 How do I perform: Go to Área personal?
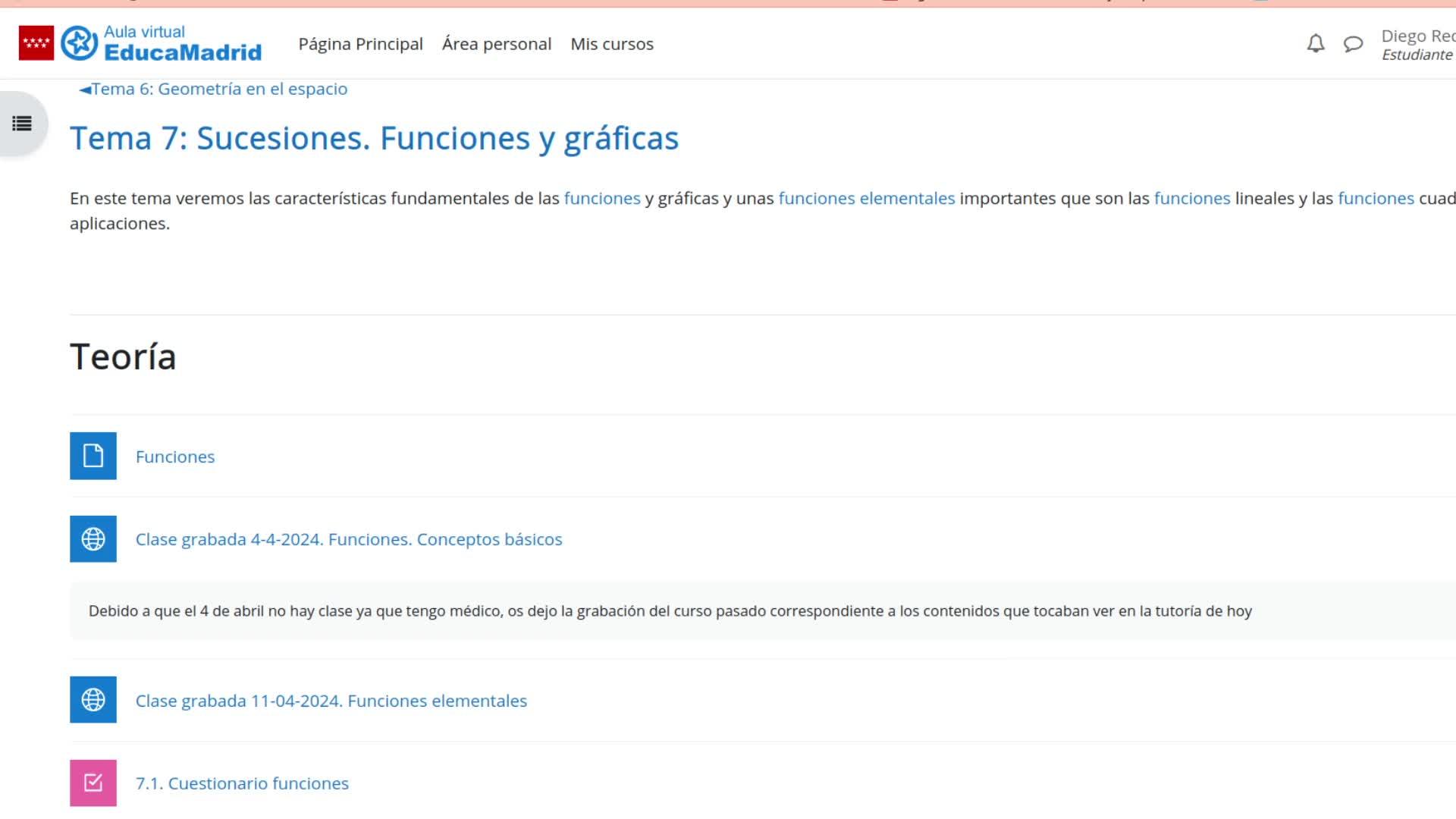click(x=497, y=44)
